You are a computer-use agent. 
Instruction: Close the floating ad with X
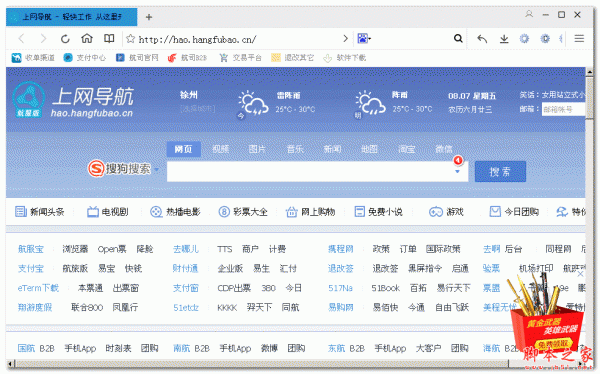[x=580, y=274]
